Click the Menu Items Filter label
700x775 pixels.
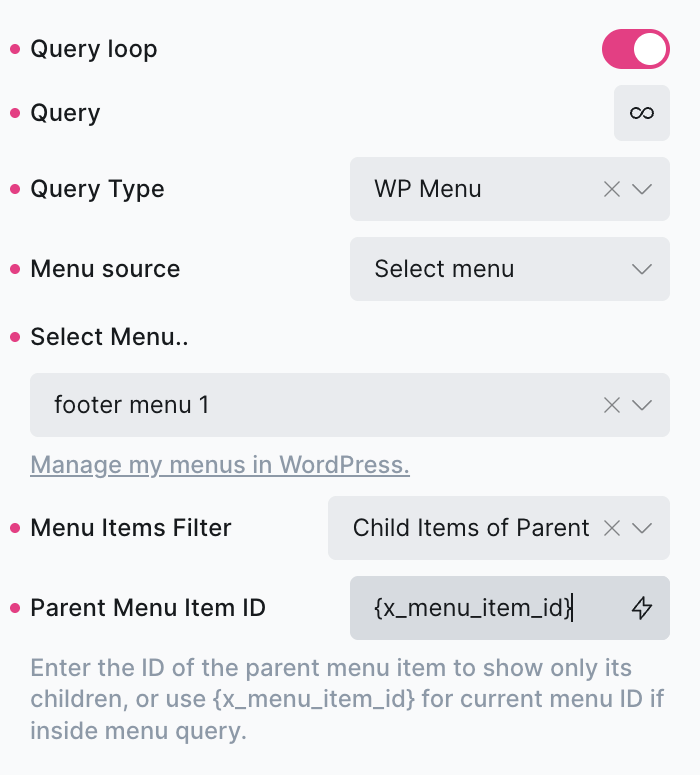[x=131, y=528]
